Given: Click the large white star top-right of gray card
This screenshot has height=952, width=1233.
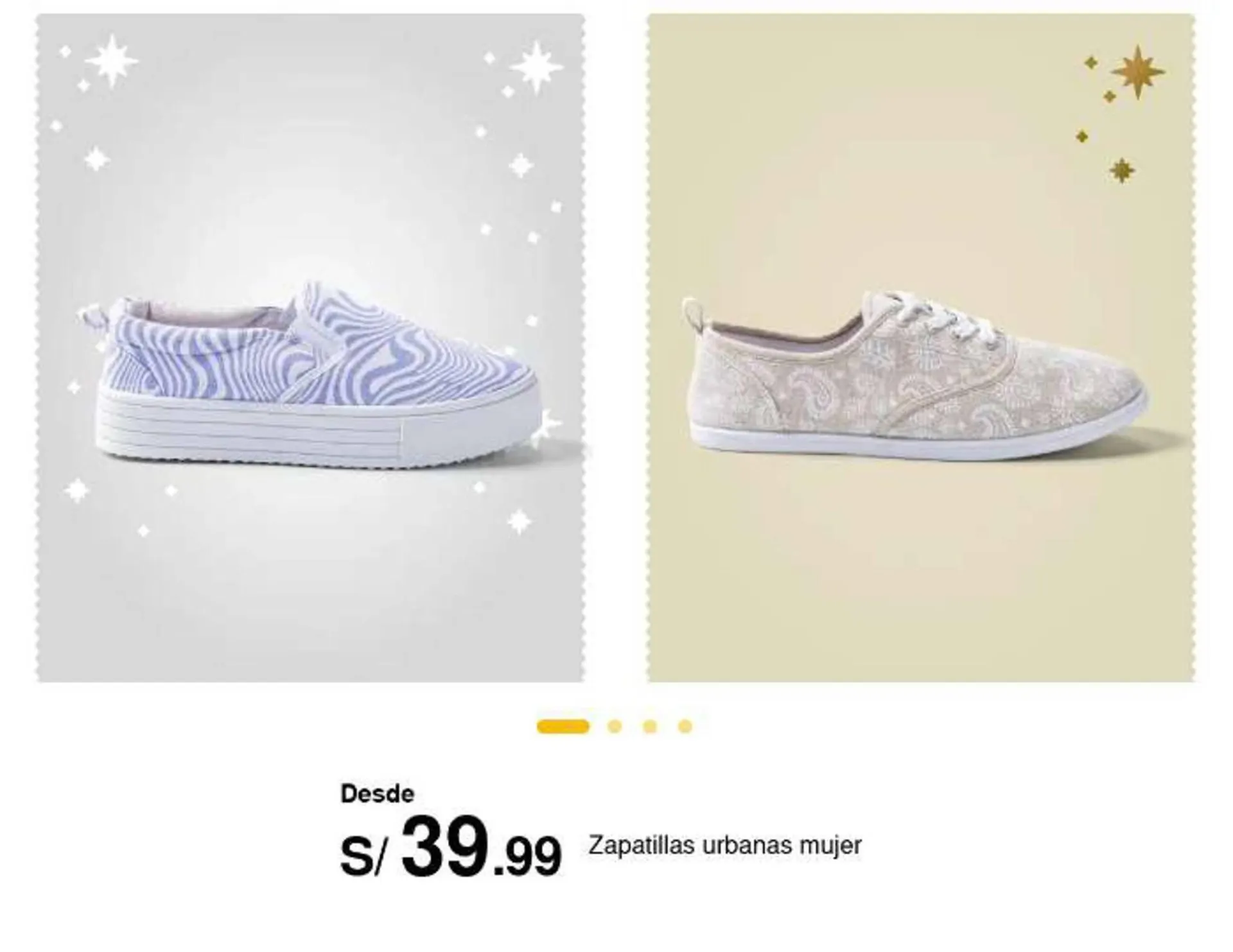Looking at the screenshot, I should pyautogui.click(x=535, y=67).
